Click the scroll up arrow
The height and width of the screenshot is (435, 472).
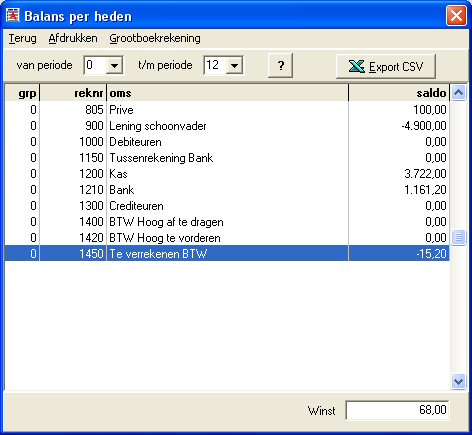click(x=459, y=93)
